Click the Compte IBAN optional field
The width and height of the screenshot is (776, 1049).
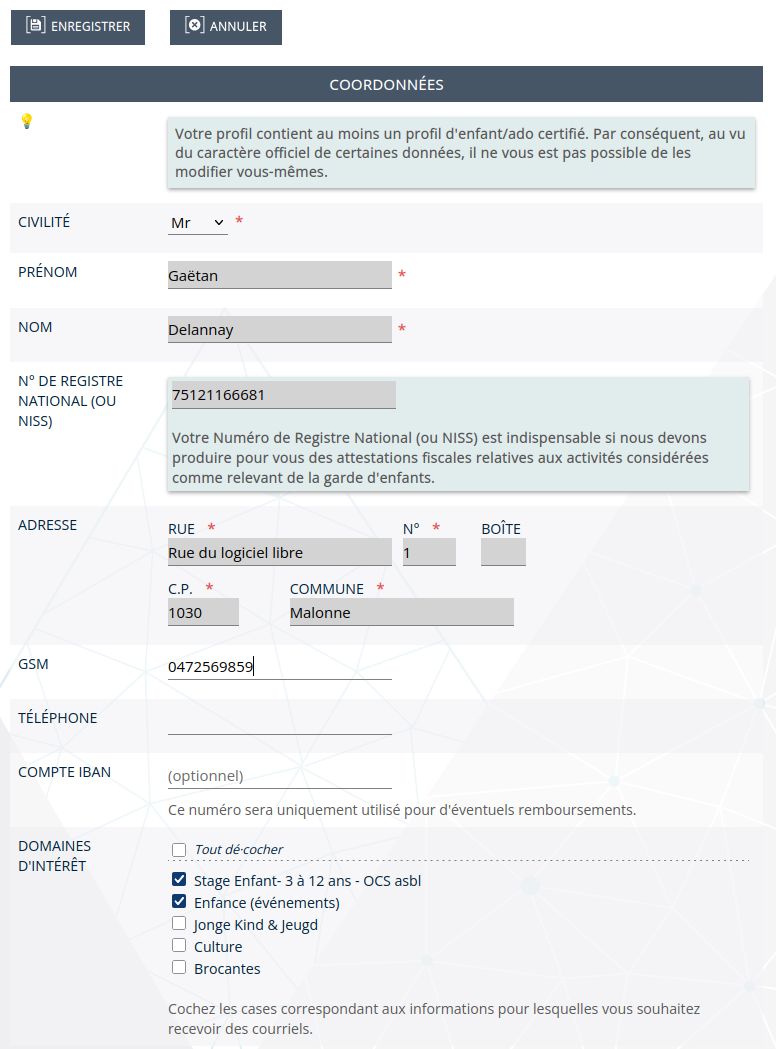click(280, 775)
